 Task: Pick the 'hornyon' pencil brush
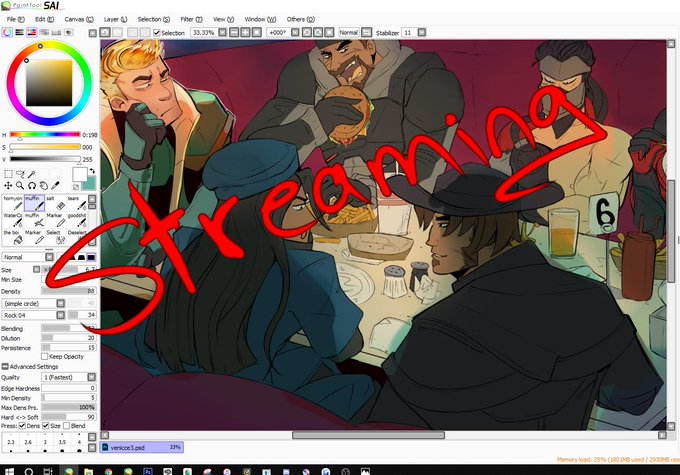pyautogui.click(x=13, y=203)
